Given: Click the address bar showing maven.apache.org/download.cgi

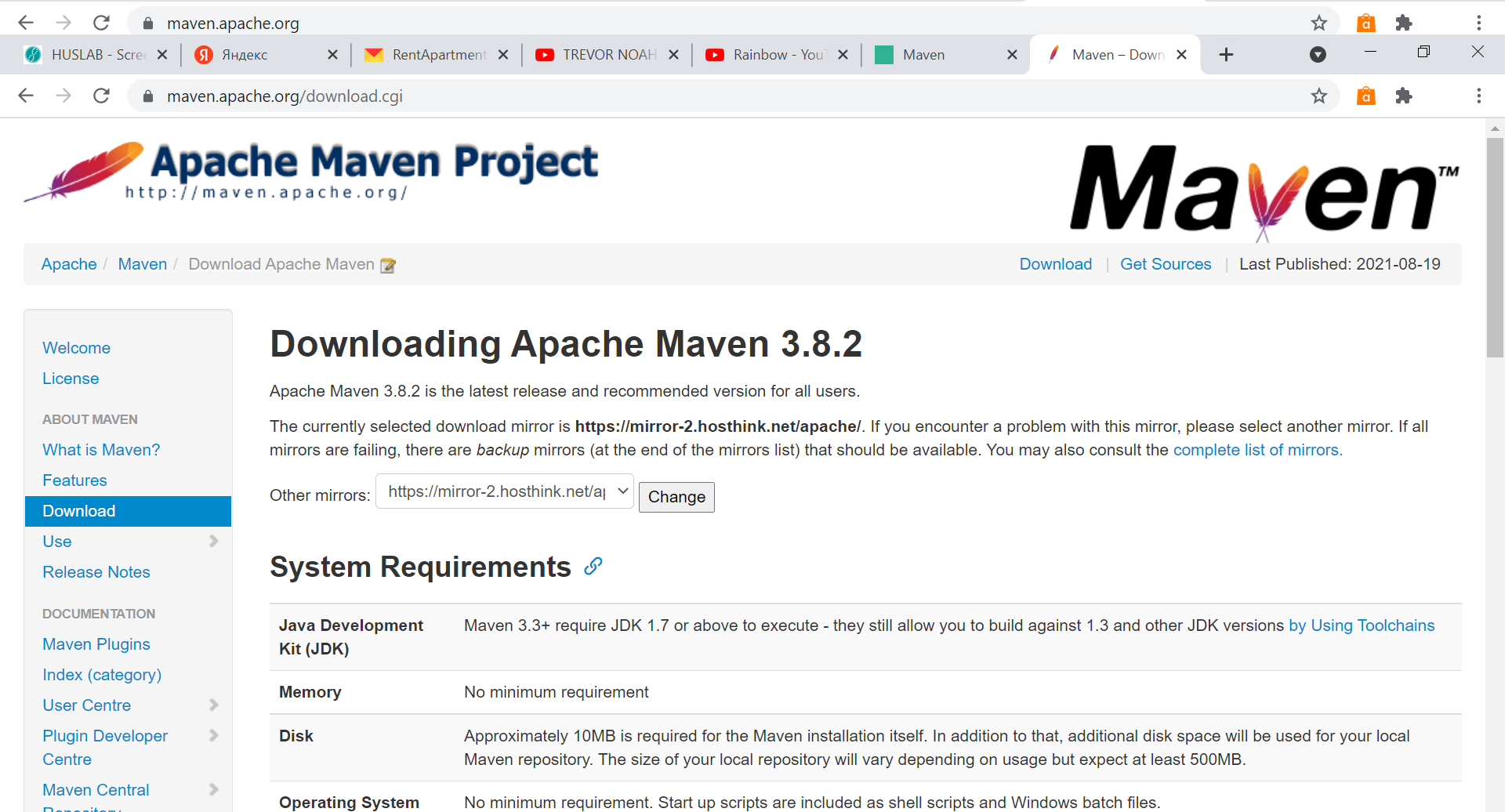Looking at the screenshot, I should pos(733,96).
